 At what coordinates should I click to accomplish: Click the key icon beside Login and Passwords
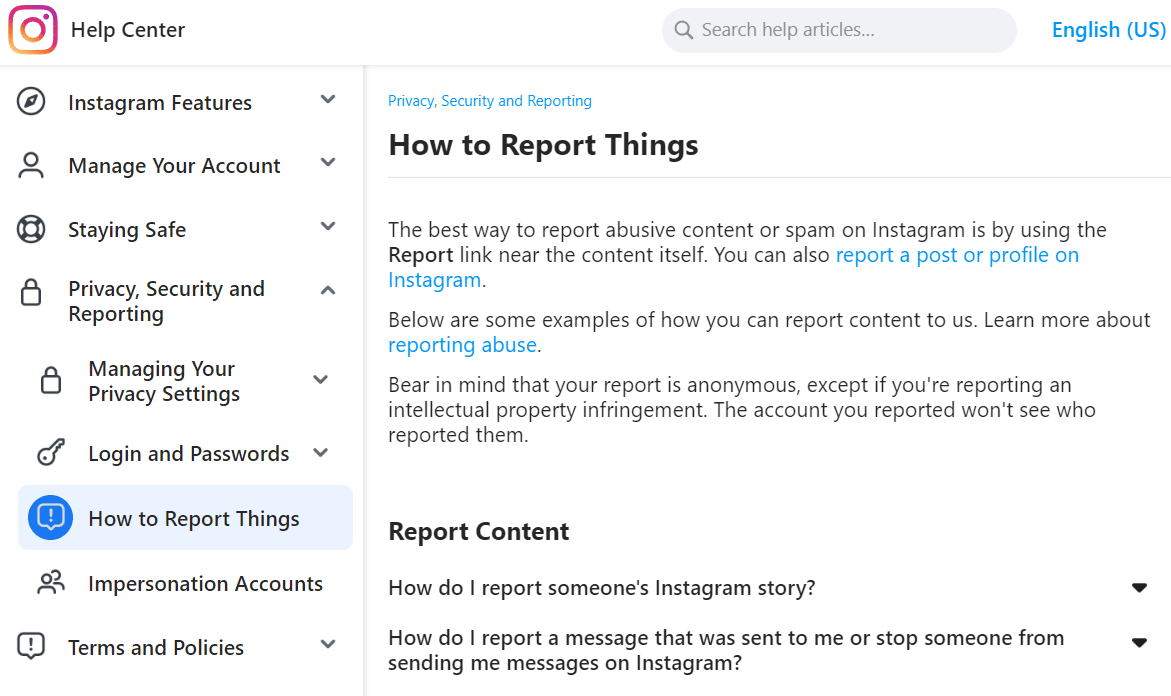51,453
